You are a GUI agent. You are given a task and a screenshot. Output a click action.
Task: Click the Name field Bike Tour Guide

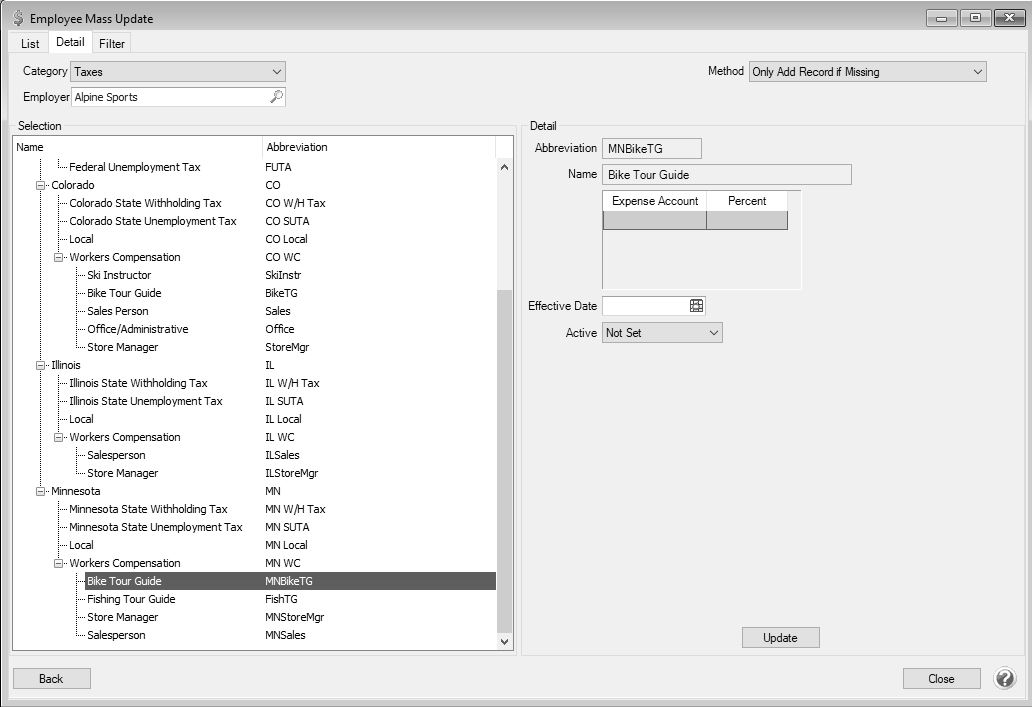[727, 174]
